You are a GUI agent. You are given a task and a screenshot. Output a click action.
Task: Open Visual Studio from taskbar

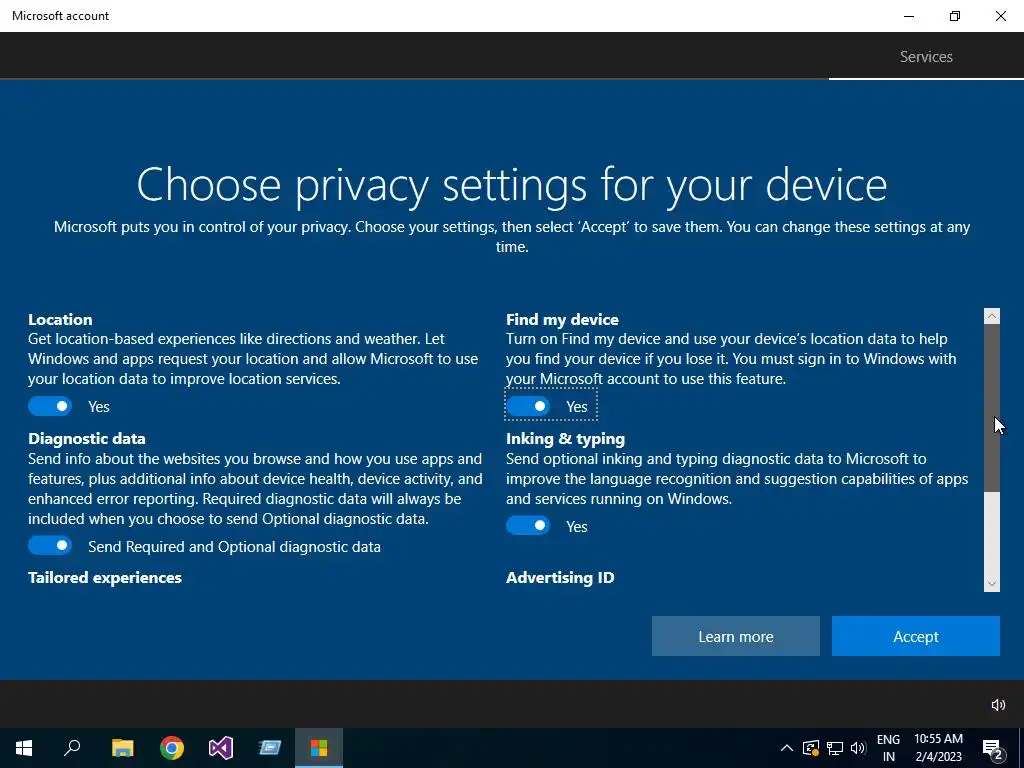[221, 748]
